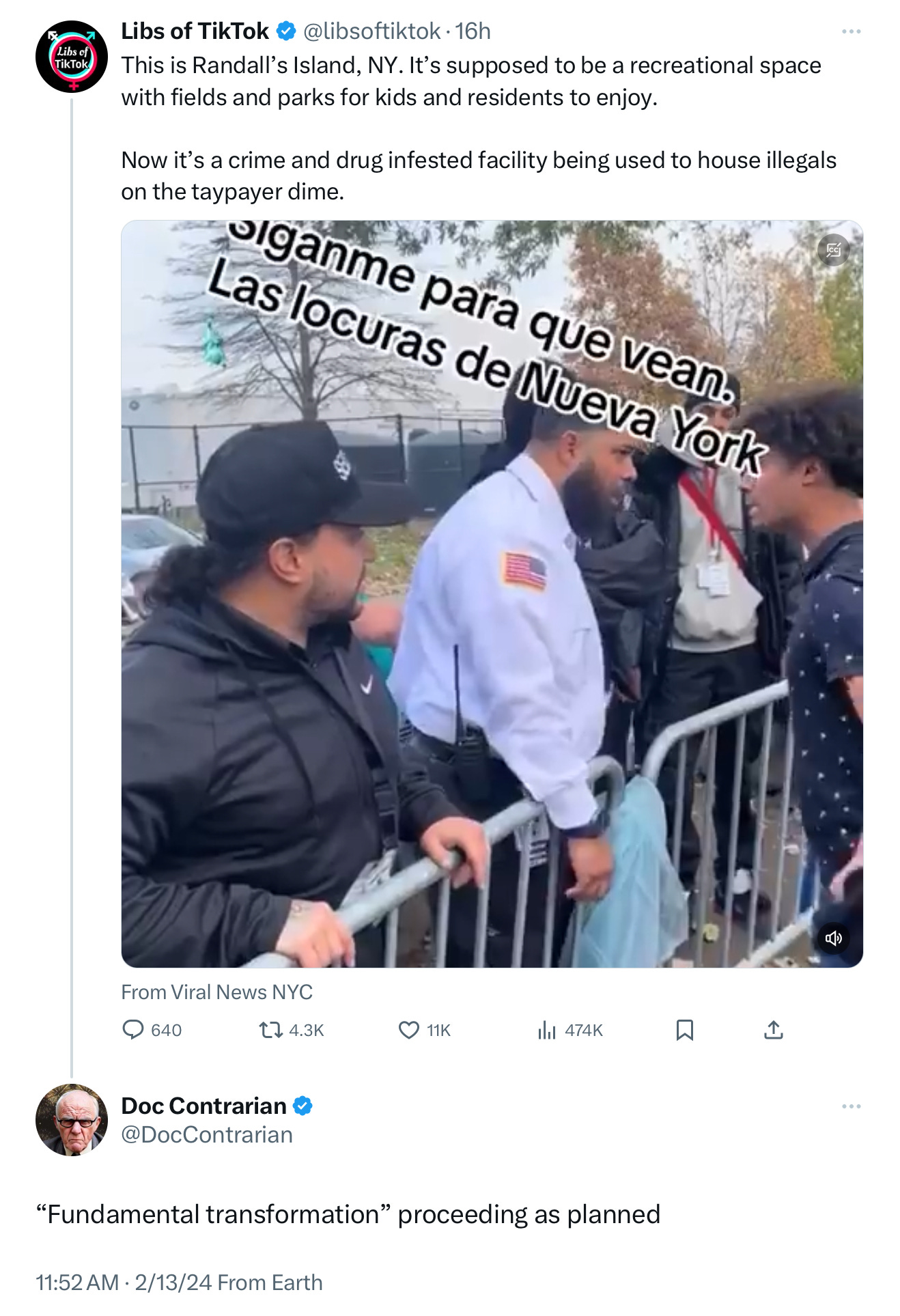Play the embedded Randall's Island video
The width and height of the screenshot is (900, 1316).
(492, 593)
